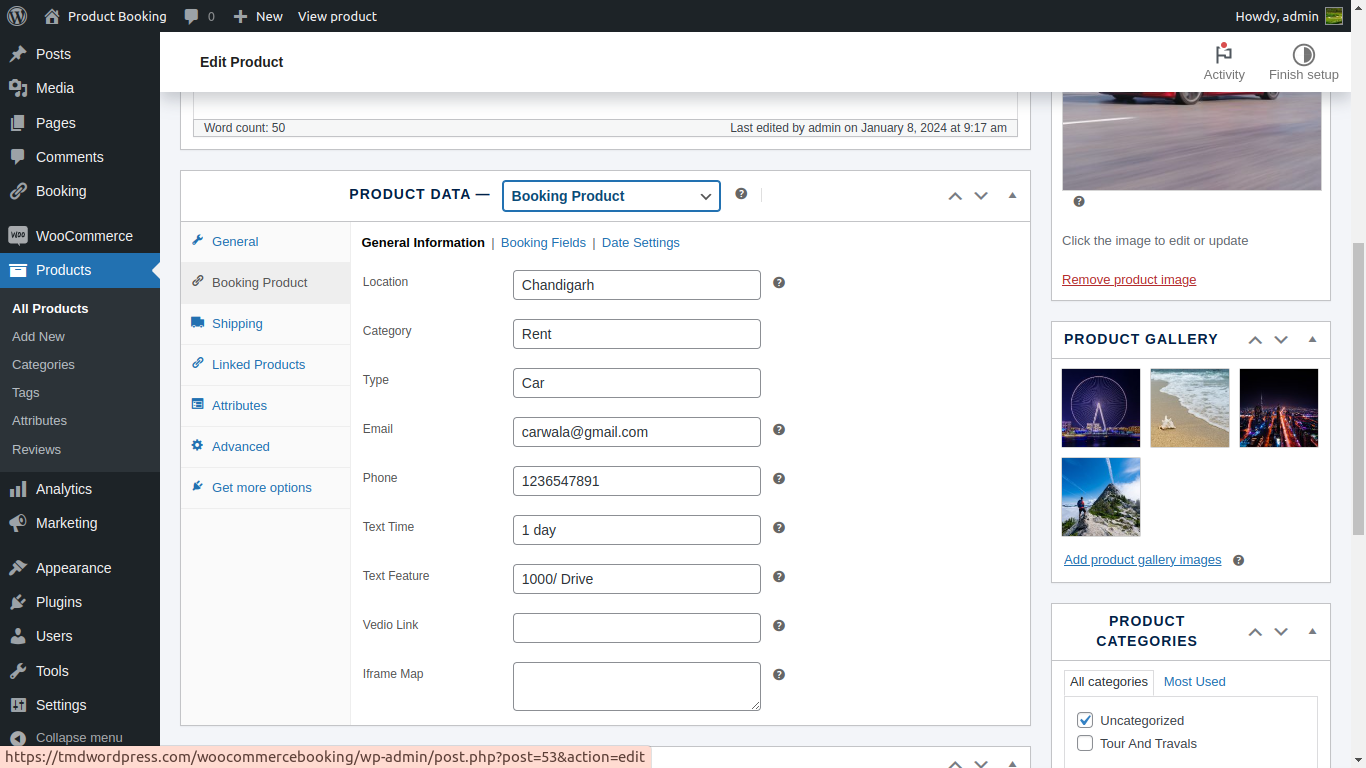Switch to Most Used categories tab

pos(1194,682)
